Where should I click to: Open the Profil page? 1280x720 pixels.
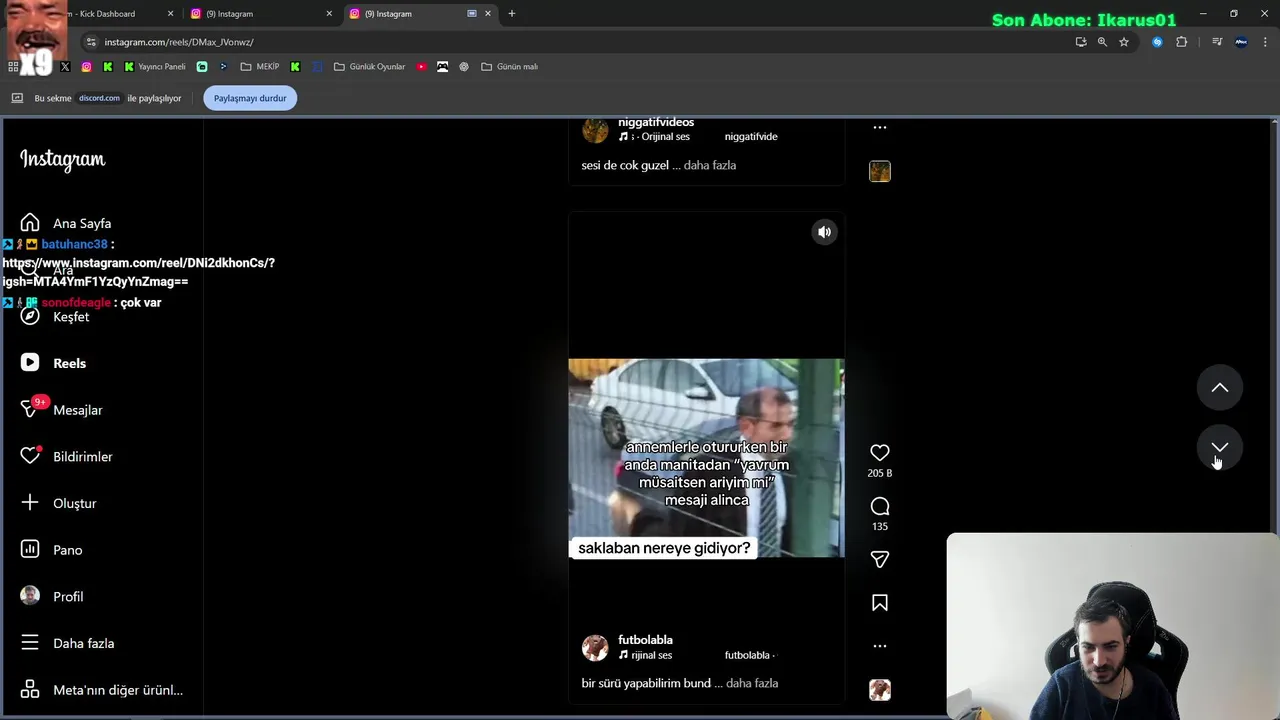[x=52, y=596]
